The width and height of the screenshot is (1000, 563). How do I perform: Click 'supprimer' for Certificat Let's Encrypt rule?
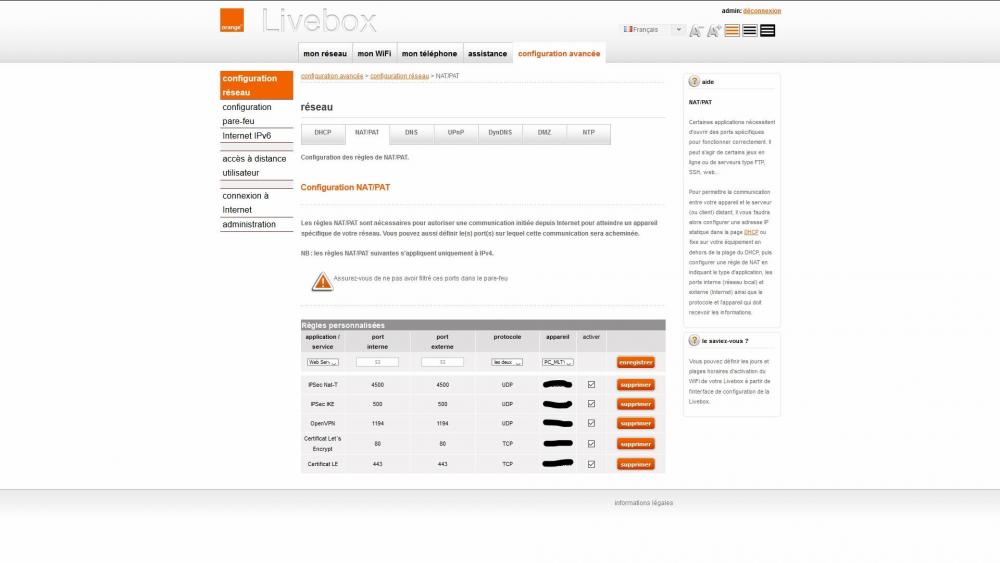[x=635, y=444]
